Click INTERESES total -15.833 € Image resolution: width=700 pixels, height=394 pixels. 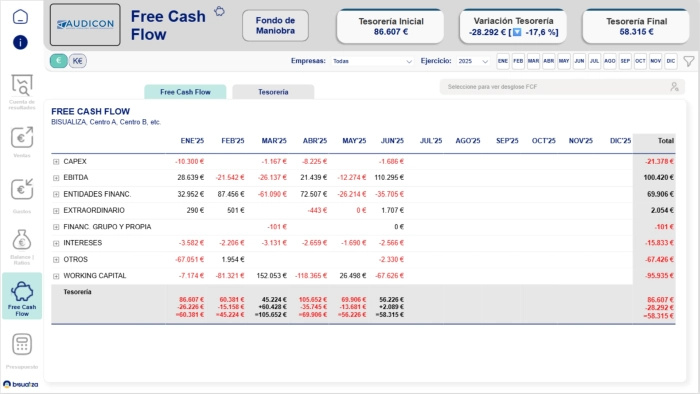[x=659, y=243]
